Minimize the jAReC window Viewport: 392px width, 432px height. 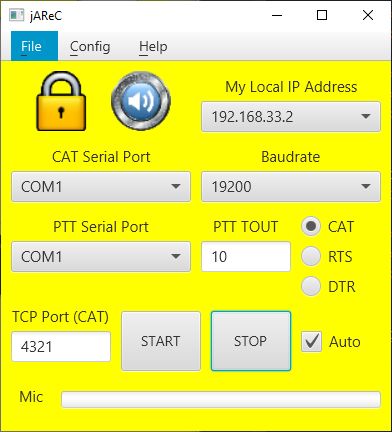click(x=277, y=15)
